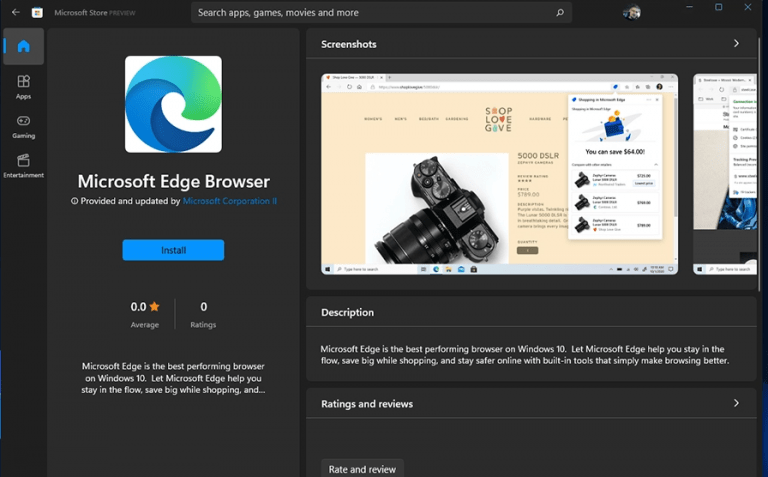The image size is (768, 477).
Task: Click the Ratings and reviews heading
Action: pyautogui.click(x=367, y=404)
